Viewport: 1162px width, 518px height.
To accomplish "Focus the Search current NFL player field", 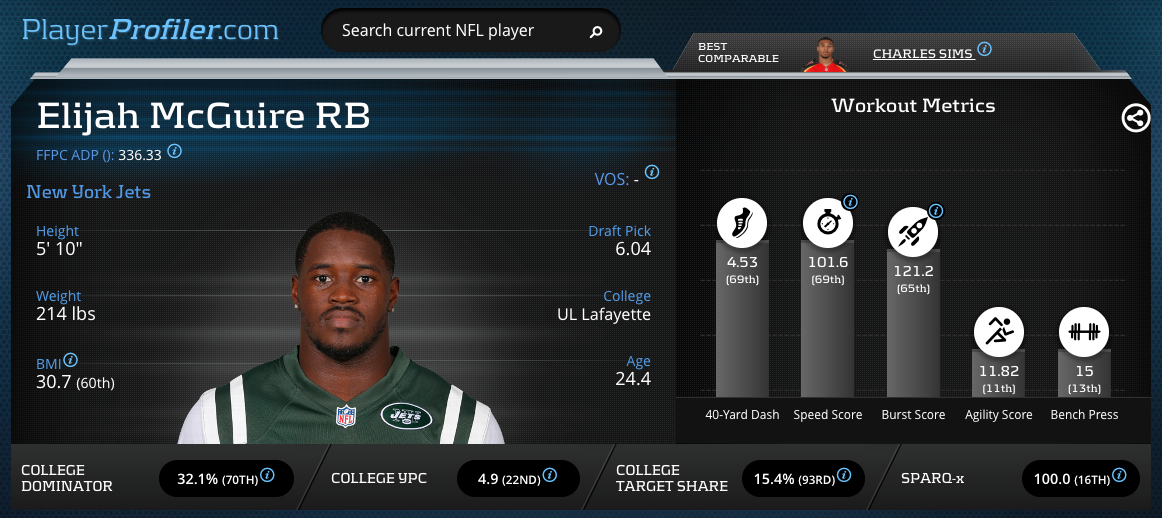I will pyautogui.click(x=471, y=31).
